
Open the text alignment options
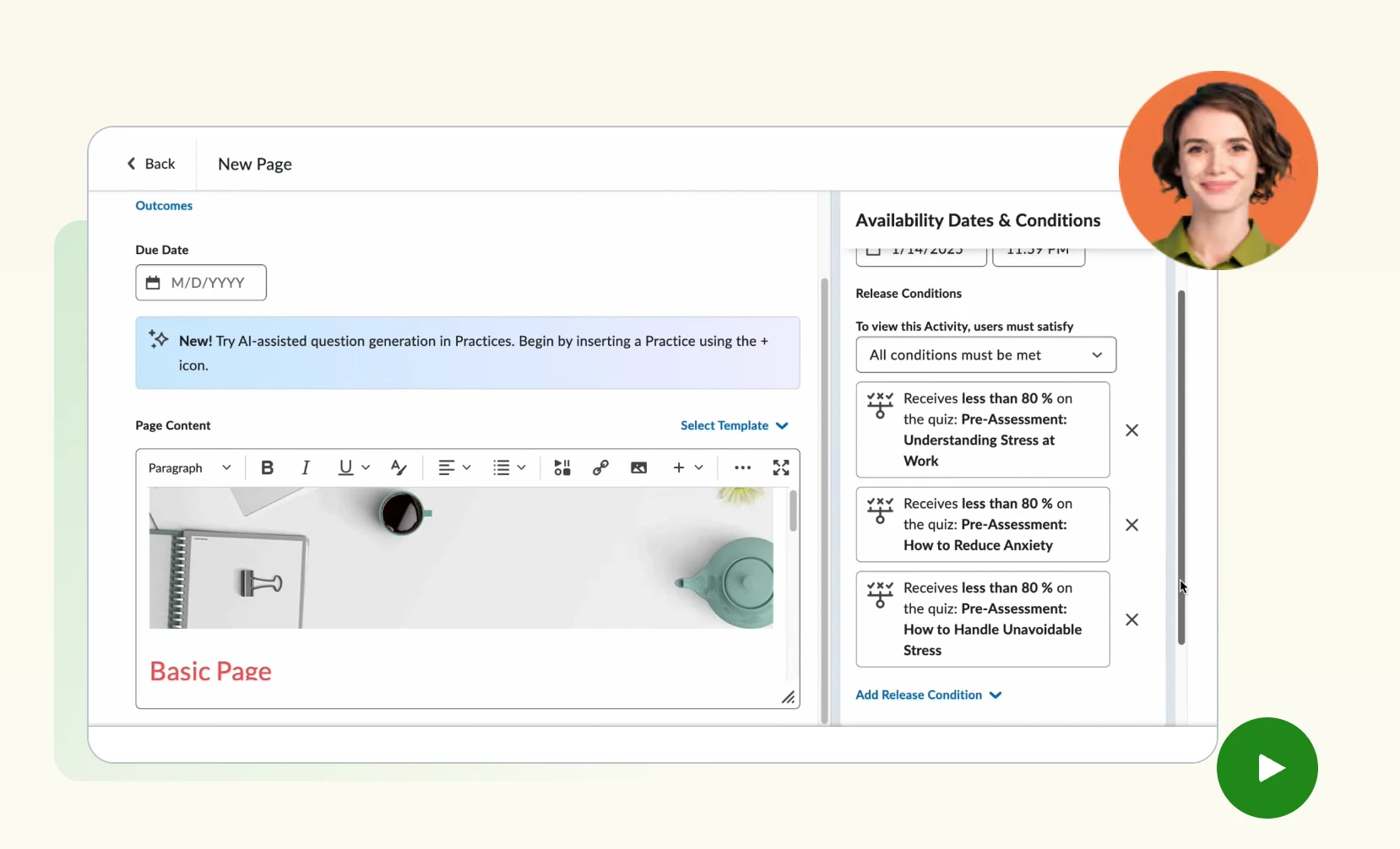point(453,468)
